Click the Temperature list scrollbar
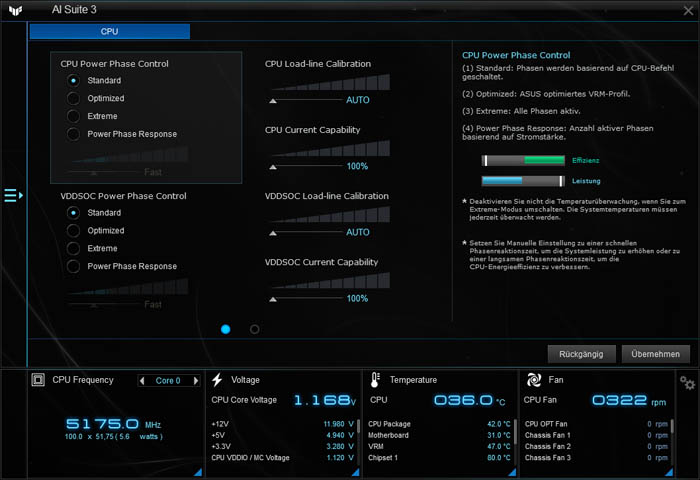The image size is (700, 480). [x=515, y=431]
